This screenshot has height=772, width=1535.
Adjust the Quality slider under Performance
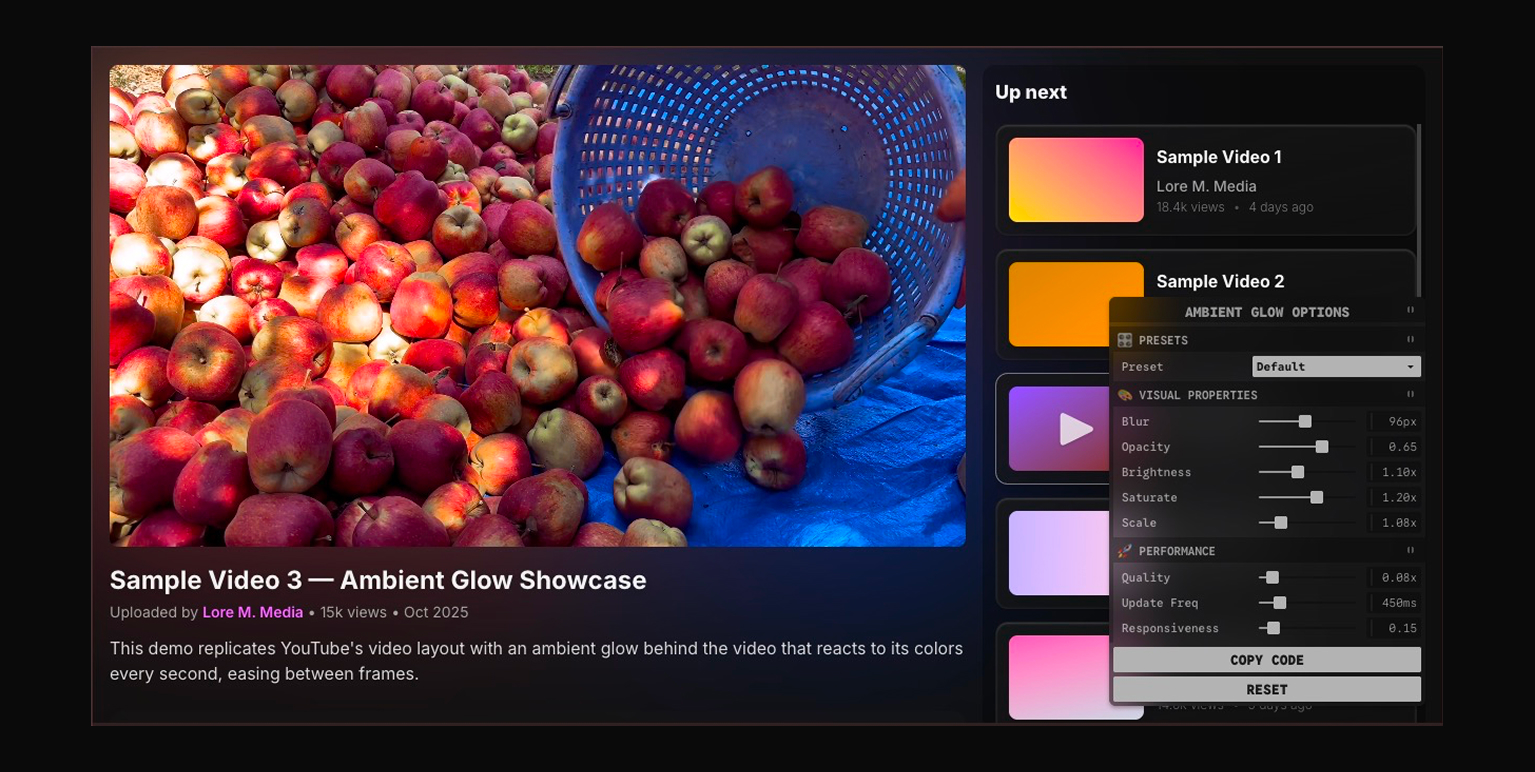point(1273,577)
